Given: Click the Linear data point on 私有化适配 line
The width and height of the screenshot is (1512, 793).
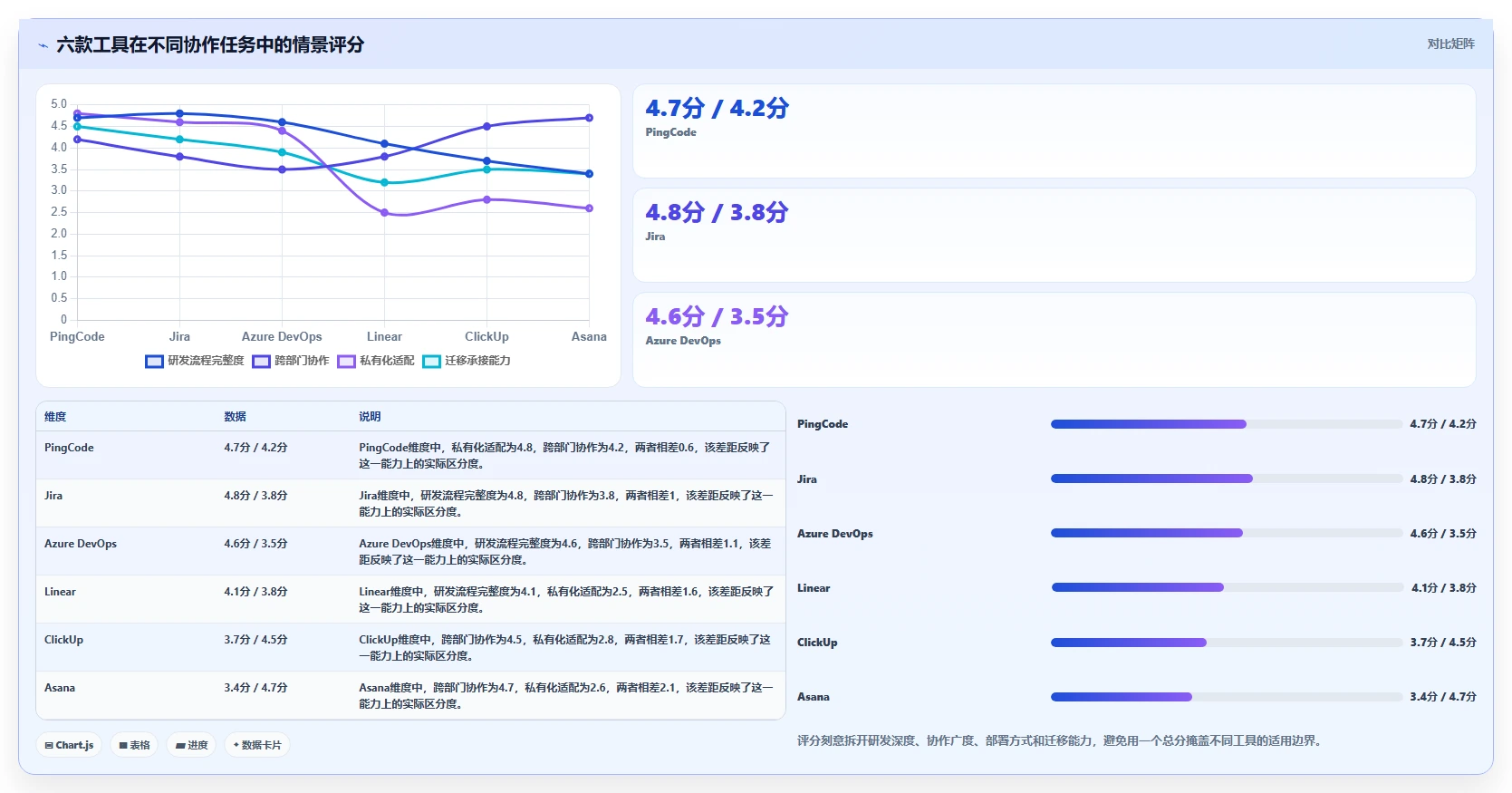Looking at the screenshot, I should 384,213.
